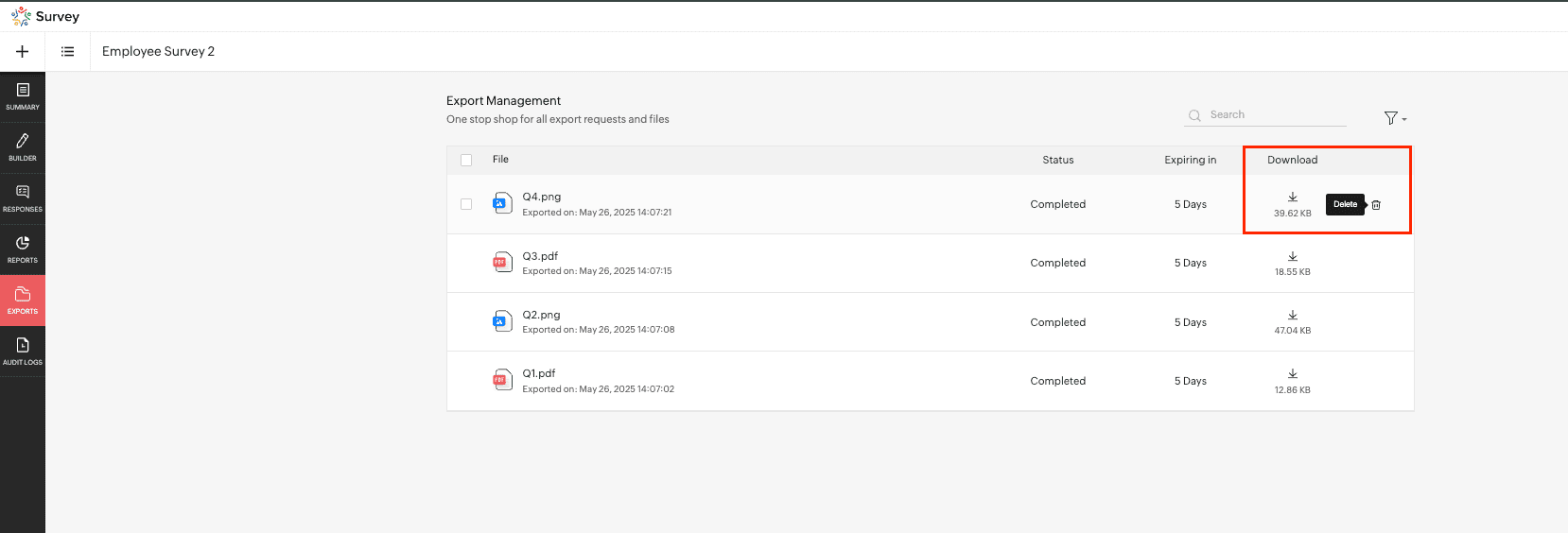The image size is (1568, 533).
Task: Go to the Builder section
Action: 23,147
